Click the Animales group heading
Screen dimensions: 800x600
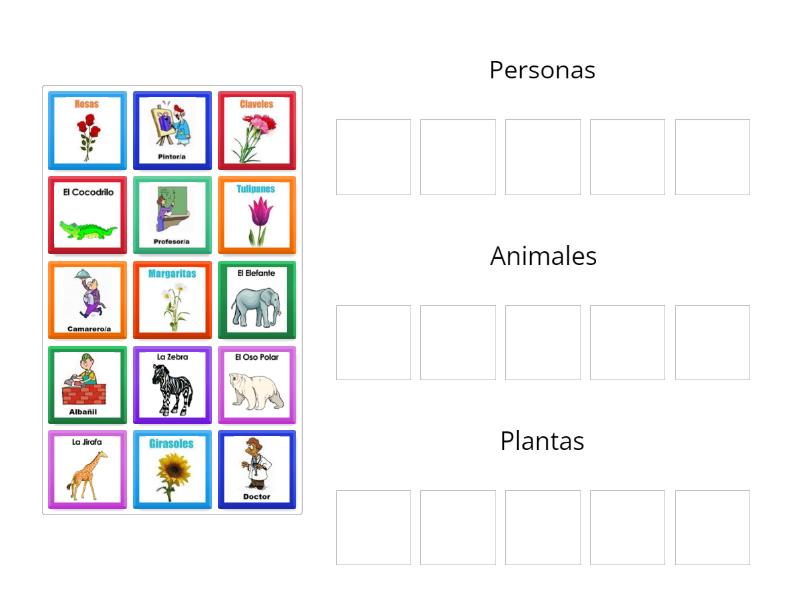542,255
